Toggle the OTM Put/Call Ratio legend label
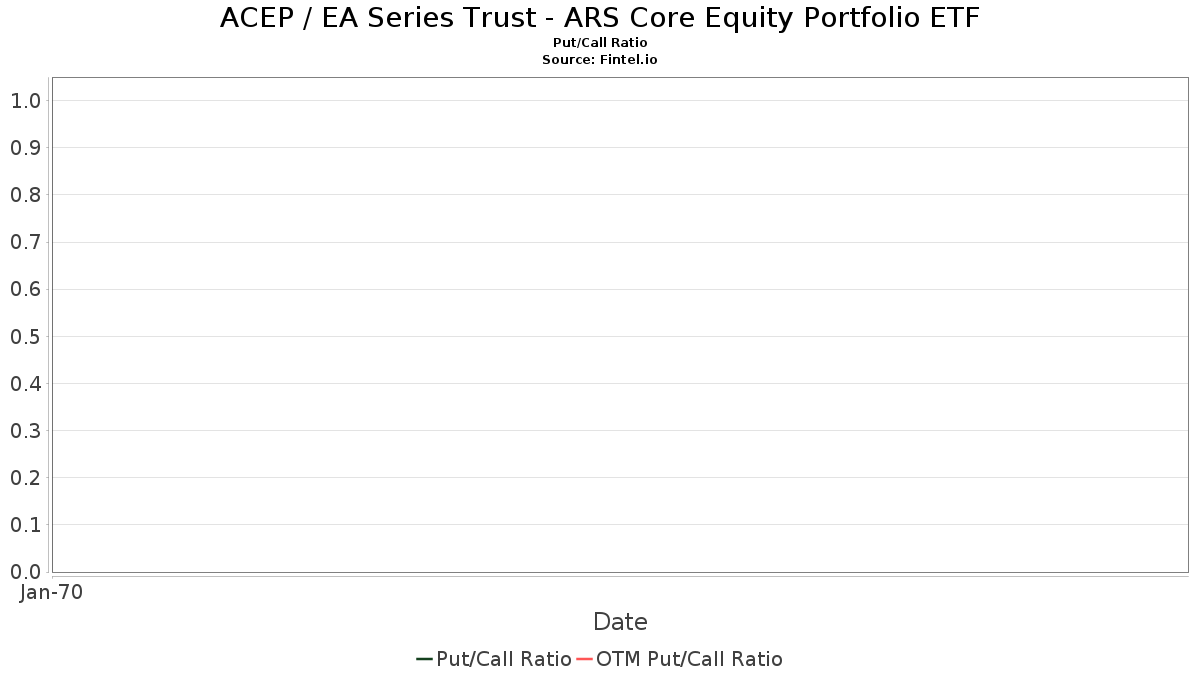Image resolution: width=1200 pixels, height=675 pixels. 689,659
